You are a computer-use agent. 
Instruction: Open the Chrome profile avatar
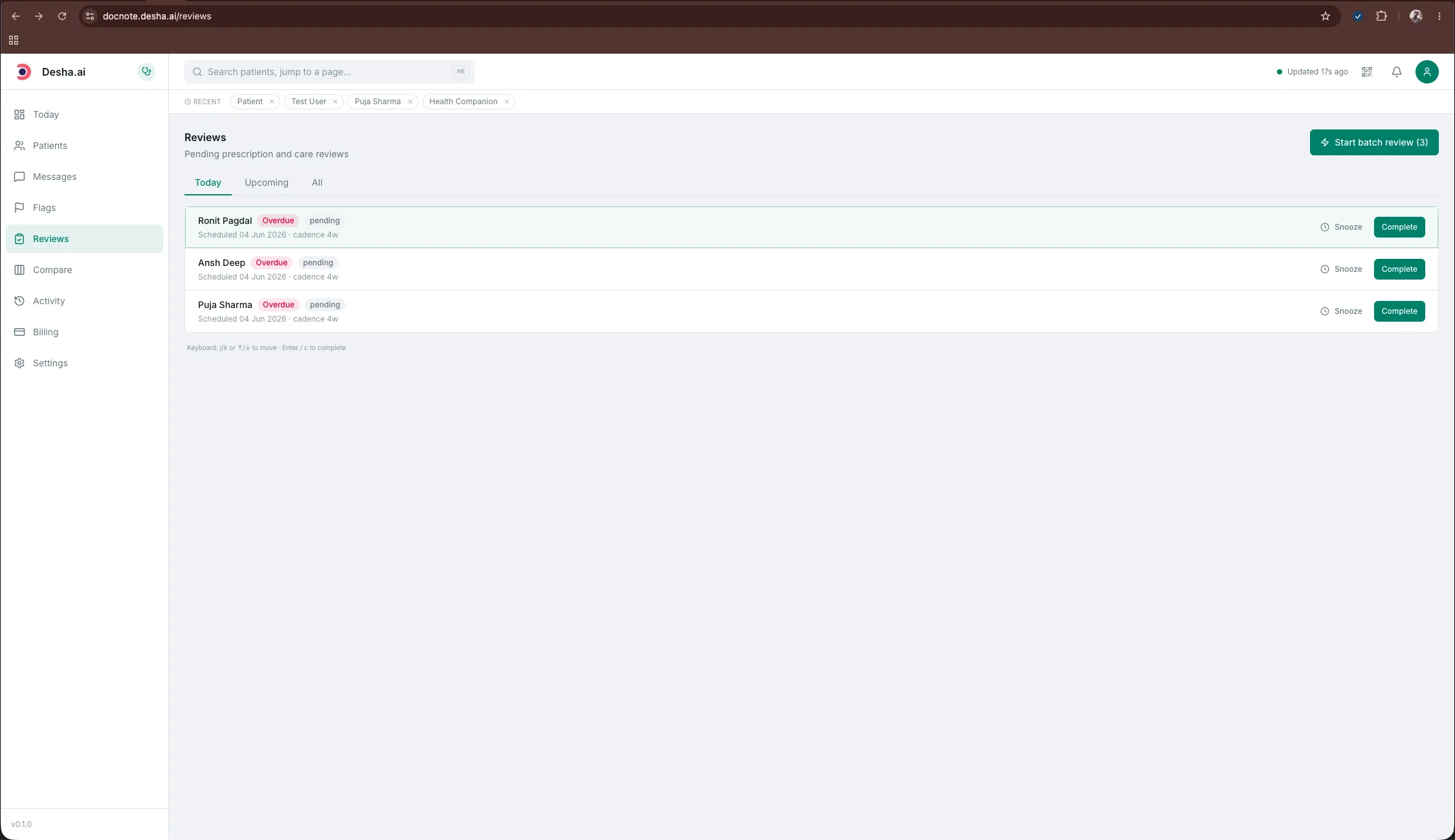pyautogui.click(x=1416, y=16)
